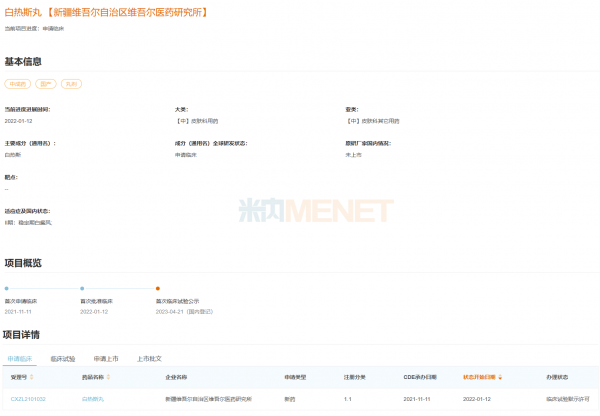Click the 国产 tag badge
The height and width of the screenshot is (416, 600).
pyautogui.click(x=46, y=85)
